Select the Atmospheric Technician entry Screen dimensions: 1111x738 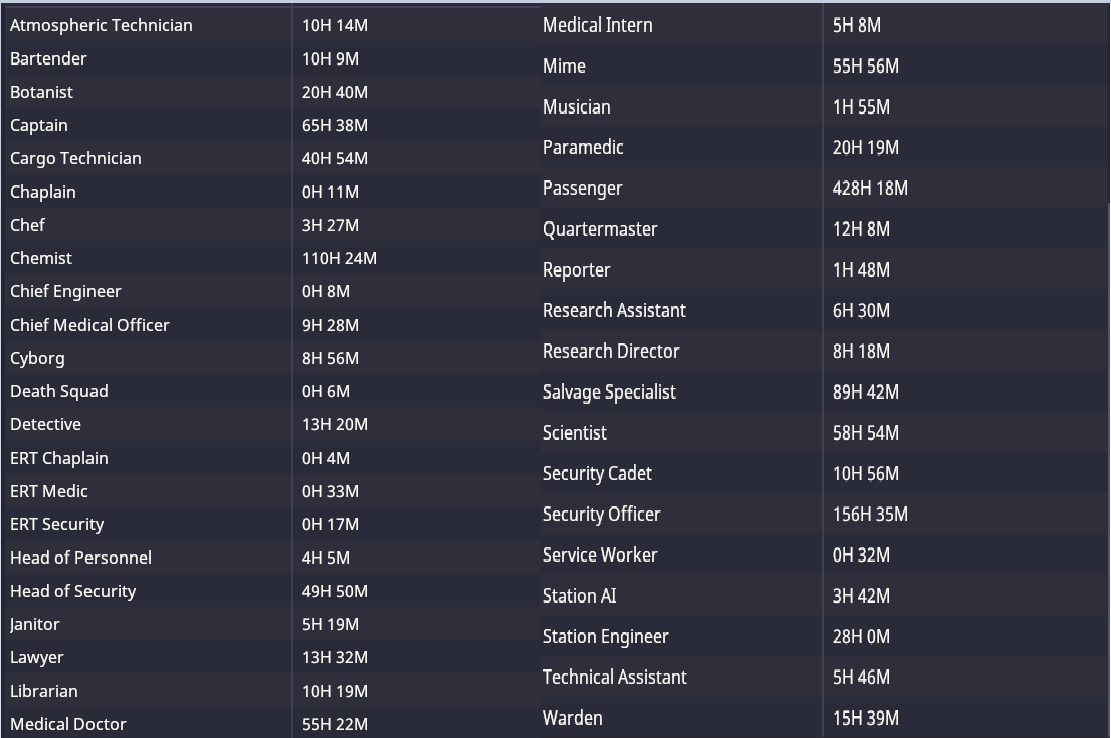(101, 25)
